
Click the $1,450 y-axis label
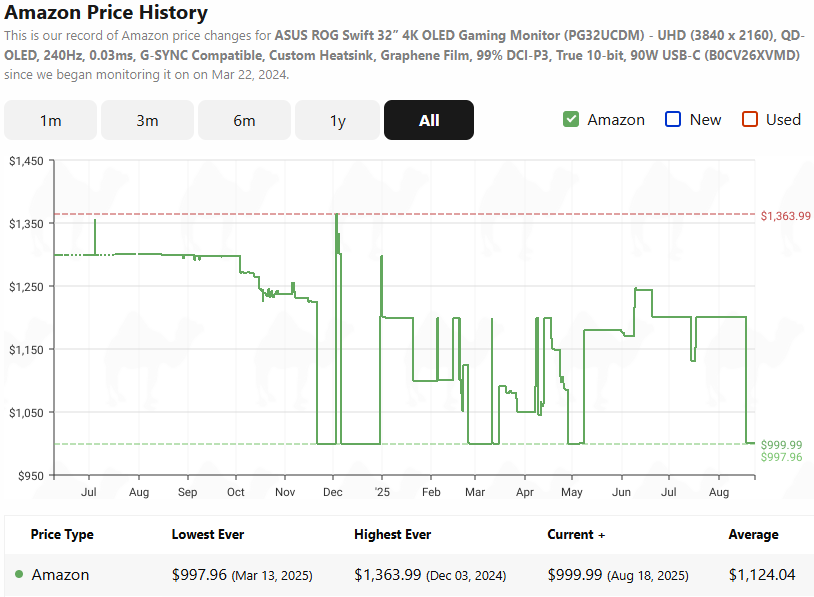point(26,161)
